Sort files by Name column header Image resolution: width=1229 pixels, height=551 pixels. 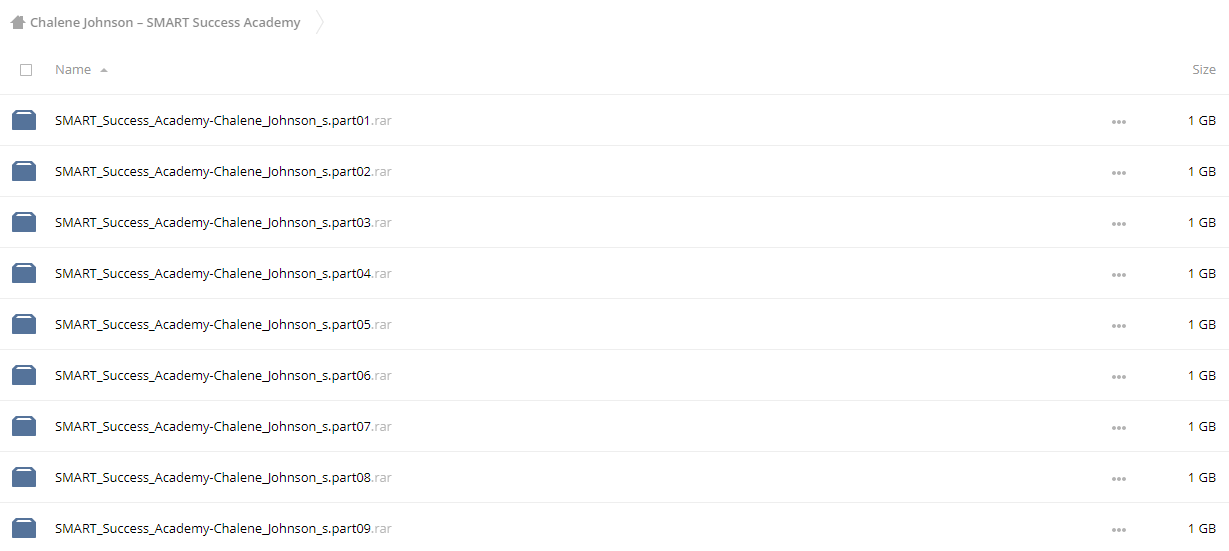[x=73, y=70]
